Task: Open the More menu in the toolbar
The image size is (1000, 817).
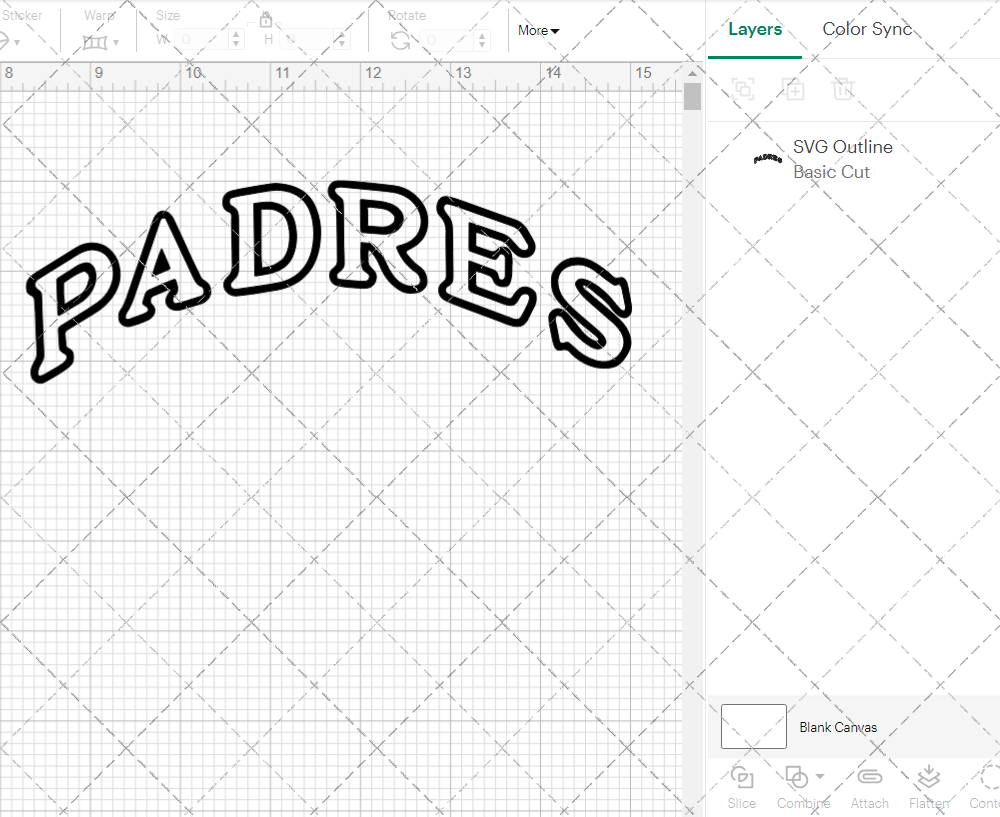Action: [x=537, y=30]
